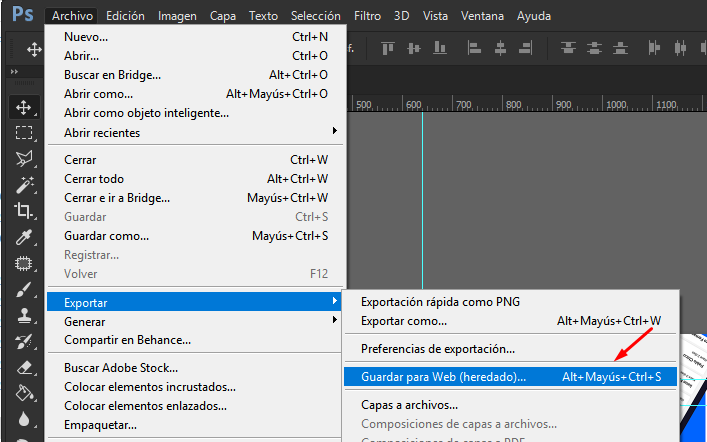
Task: Select Exportación rápida como PNG
Action: coord(440,302)
